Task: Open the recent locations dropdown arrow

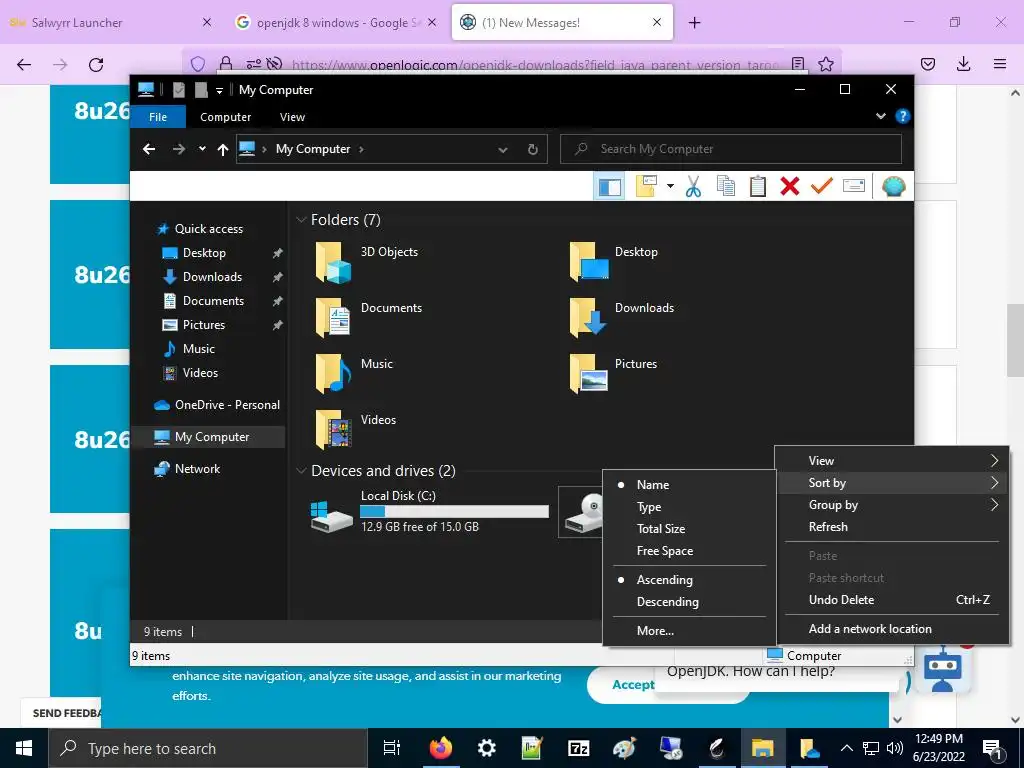Action: [202, 149]
